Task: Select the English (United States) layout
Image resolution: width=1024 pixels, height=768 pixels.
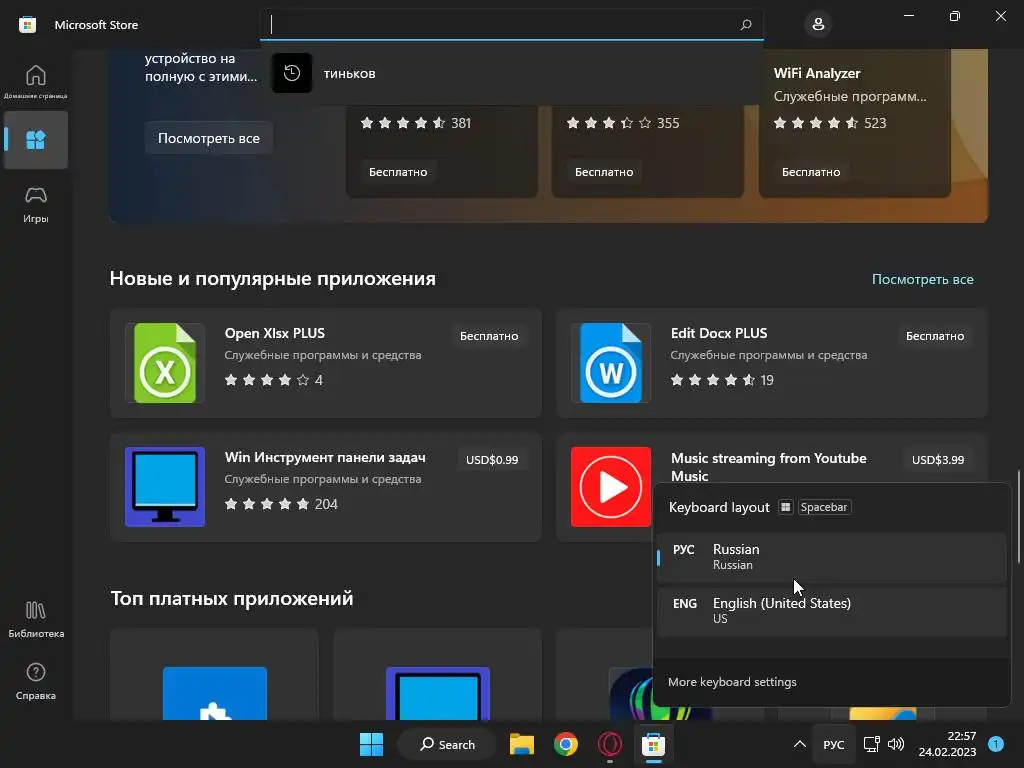Action: [831, 611]
